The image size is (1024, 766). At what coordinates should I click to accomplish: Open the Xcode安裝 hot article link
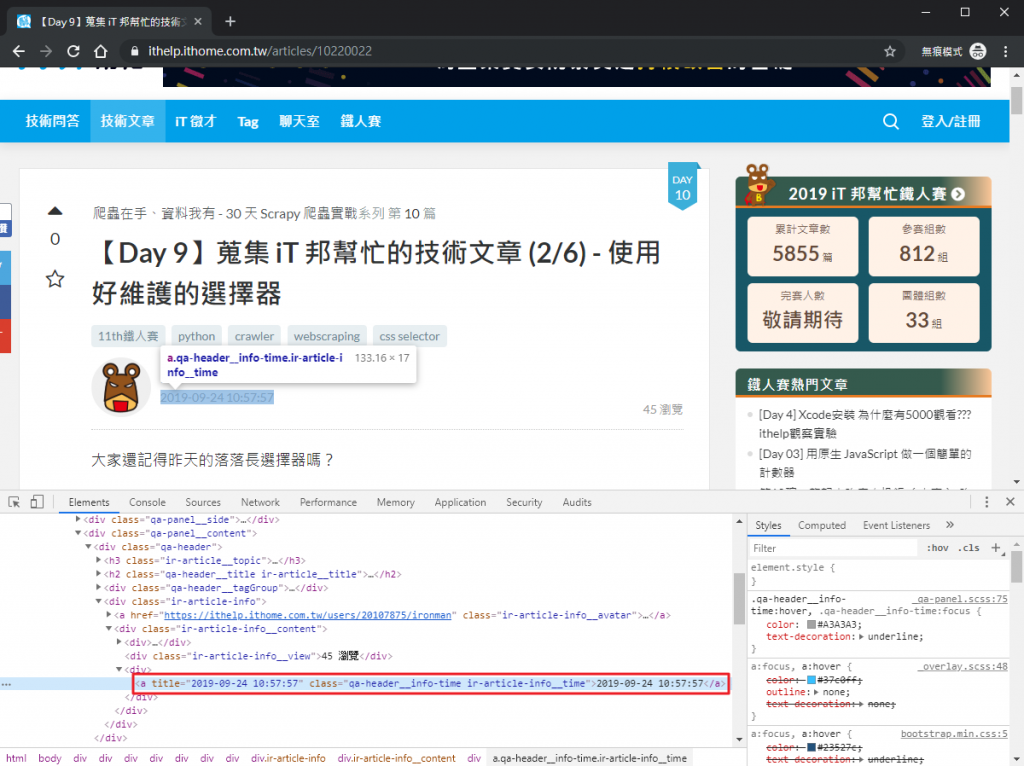(865, 424)
